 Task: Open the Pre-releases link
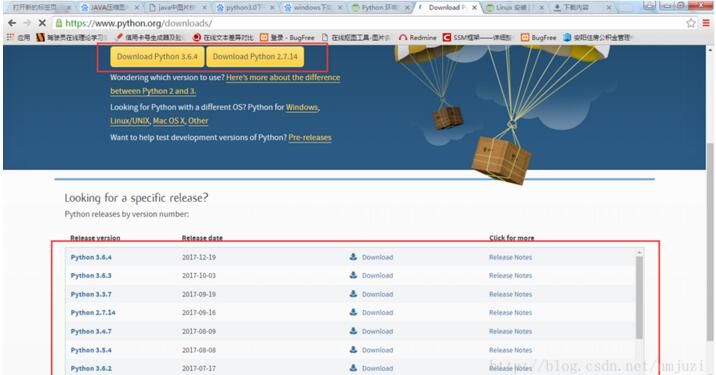point(310,137)
